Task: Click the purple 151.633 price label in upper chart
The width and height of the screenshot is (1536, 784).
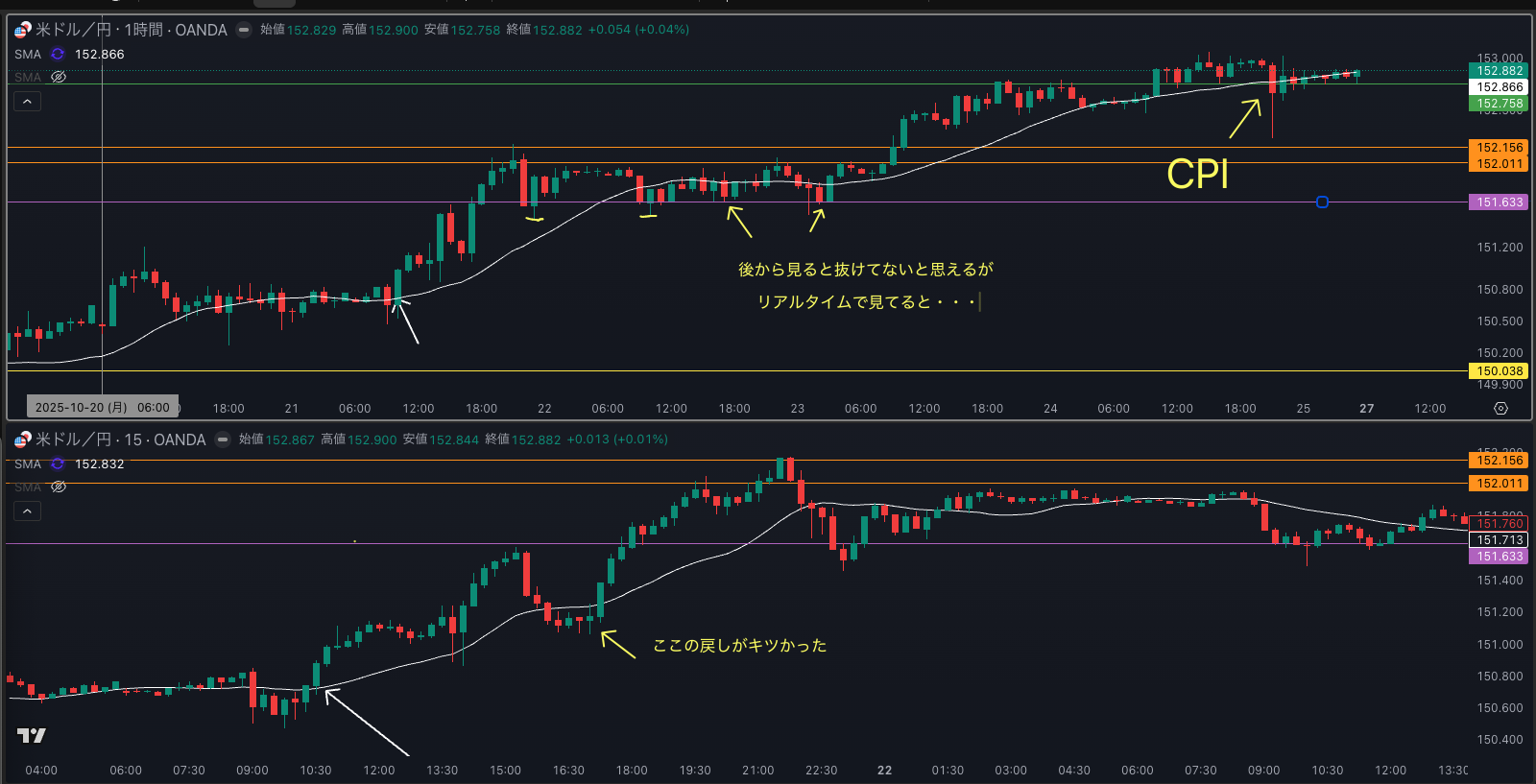Action: [1500, 202]
